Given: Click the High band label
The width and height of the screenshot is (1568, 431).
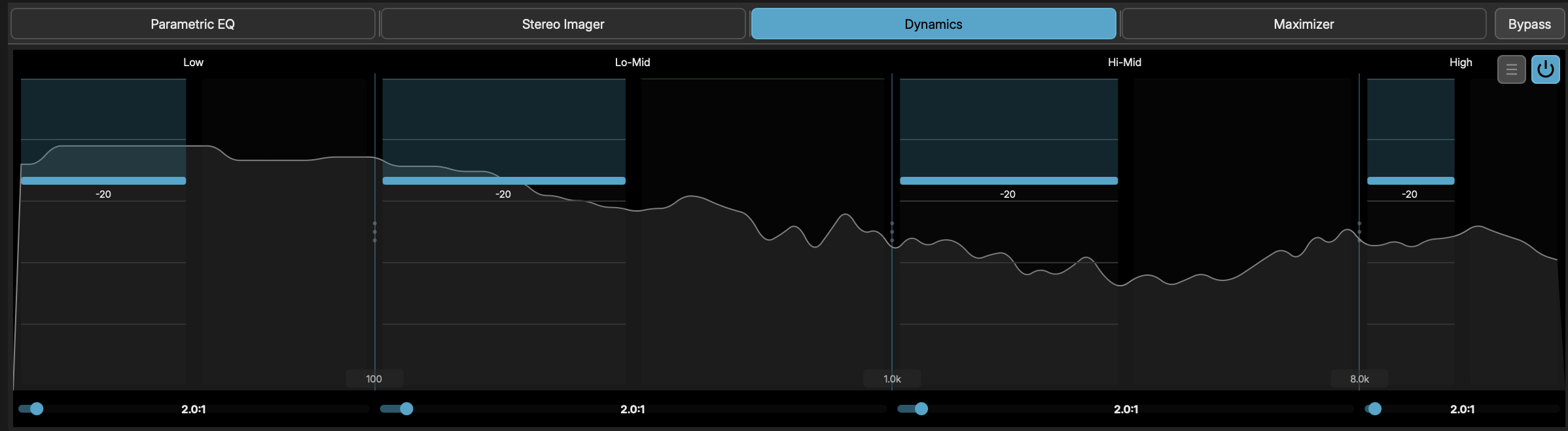Looking at the screenshot, I should (1461, 62).
